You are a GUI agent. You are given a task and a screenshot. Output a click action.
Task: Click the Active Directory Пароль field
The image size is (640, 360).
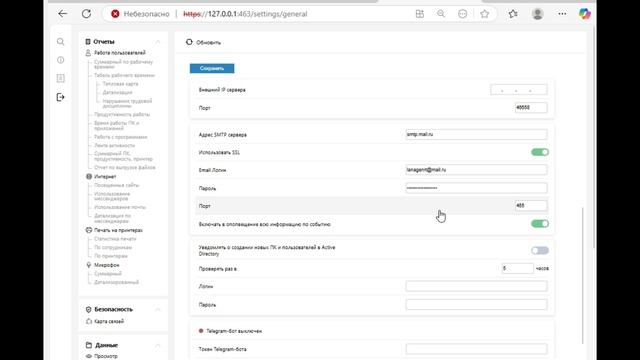476,304
